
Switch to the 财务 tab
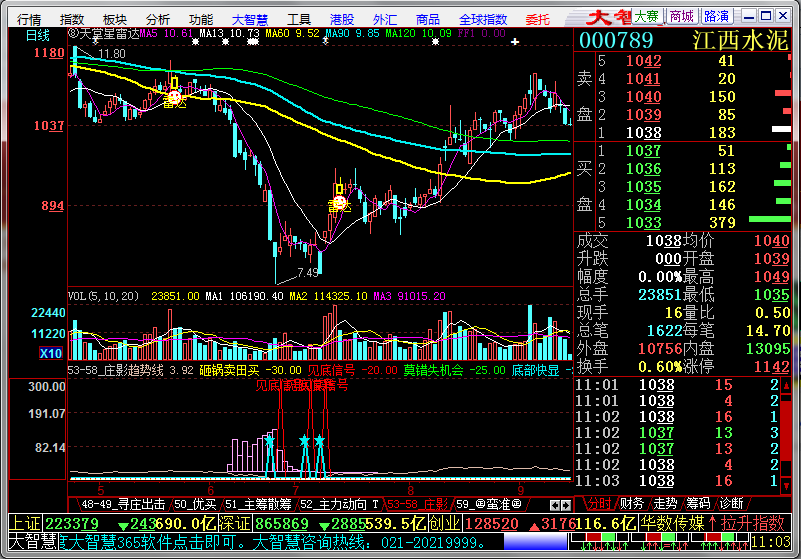(x=632, y=504)
